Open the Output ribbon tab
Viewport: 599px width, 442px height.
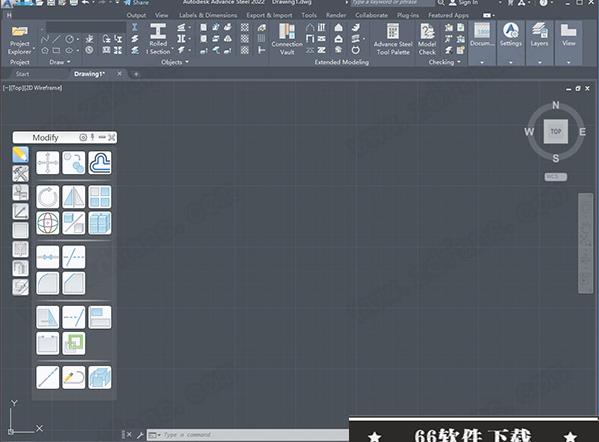click(136, 15)
